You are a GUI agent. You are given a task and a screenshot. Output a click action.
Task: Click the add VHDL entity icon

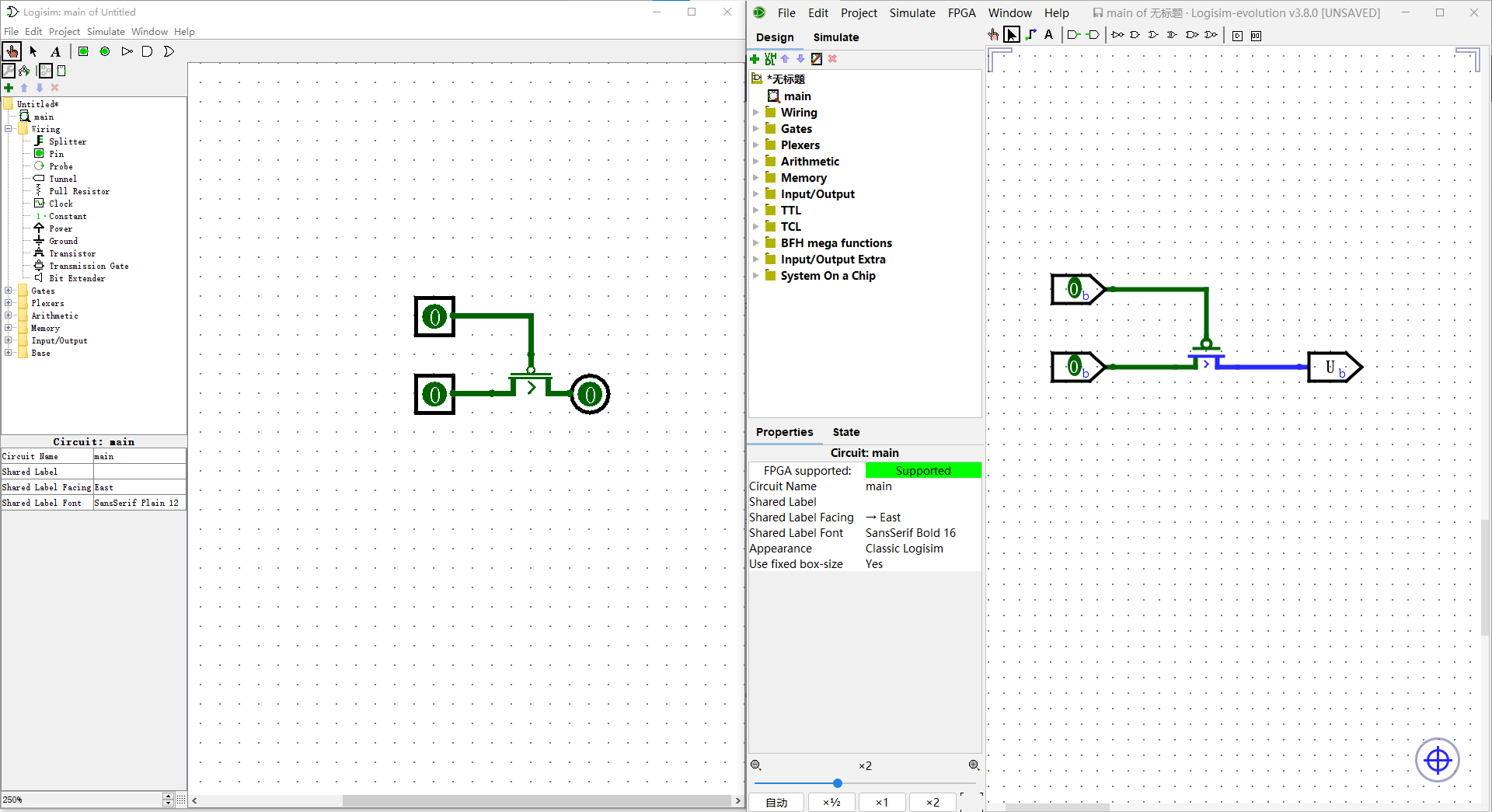[770, 59]
